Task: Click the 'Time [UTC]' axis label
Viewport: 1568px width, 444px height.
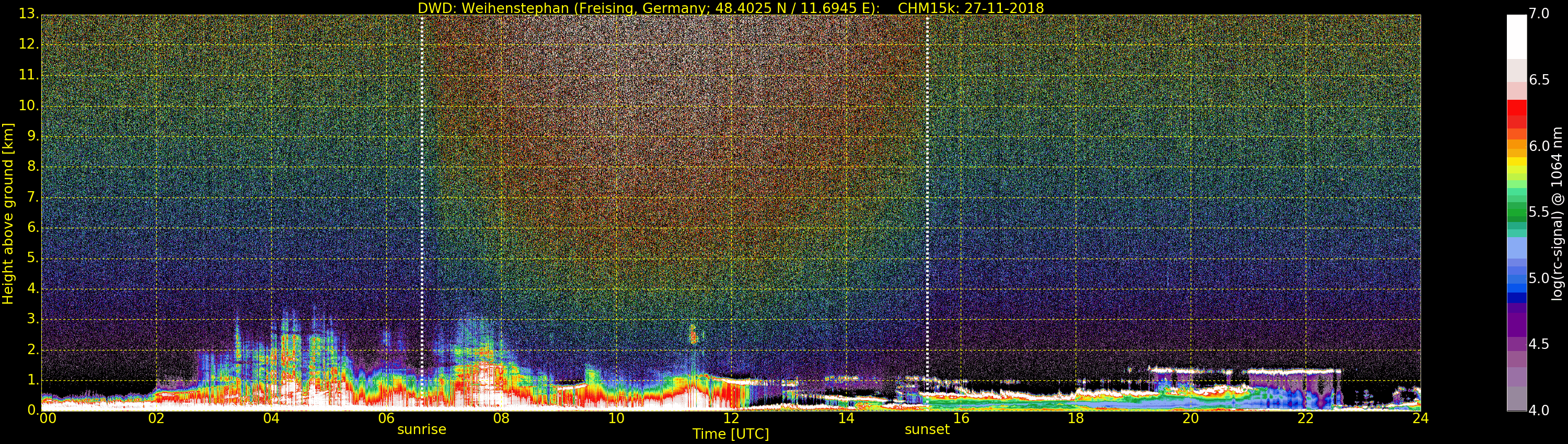Action: pos(731,434)
